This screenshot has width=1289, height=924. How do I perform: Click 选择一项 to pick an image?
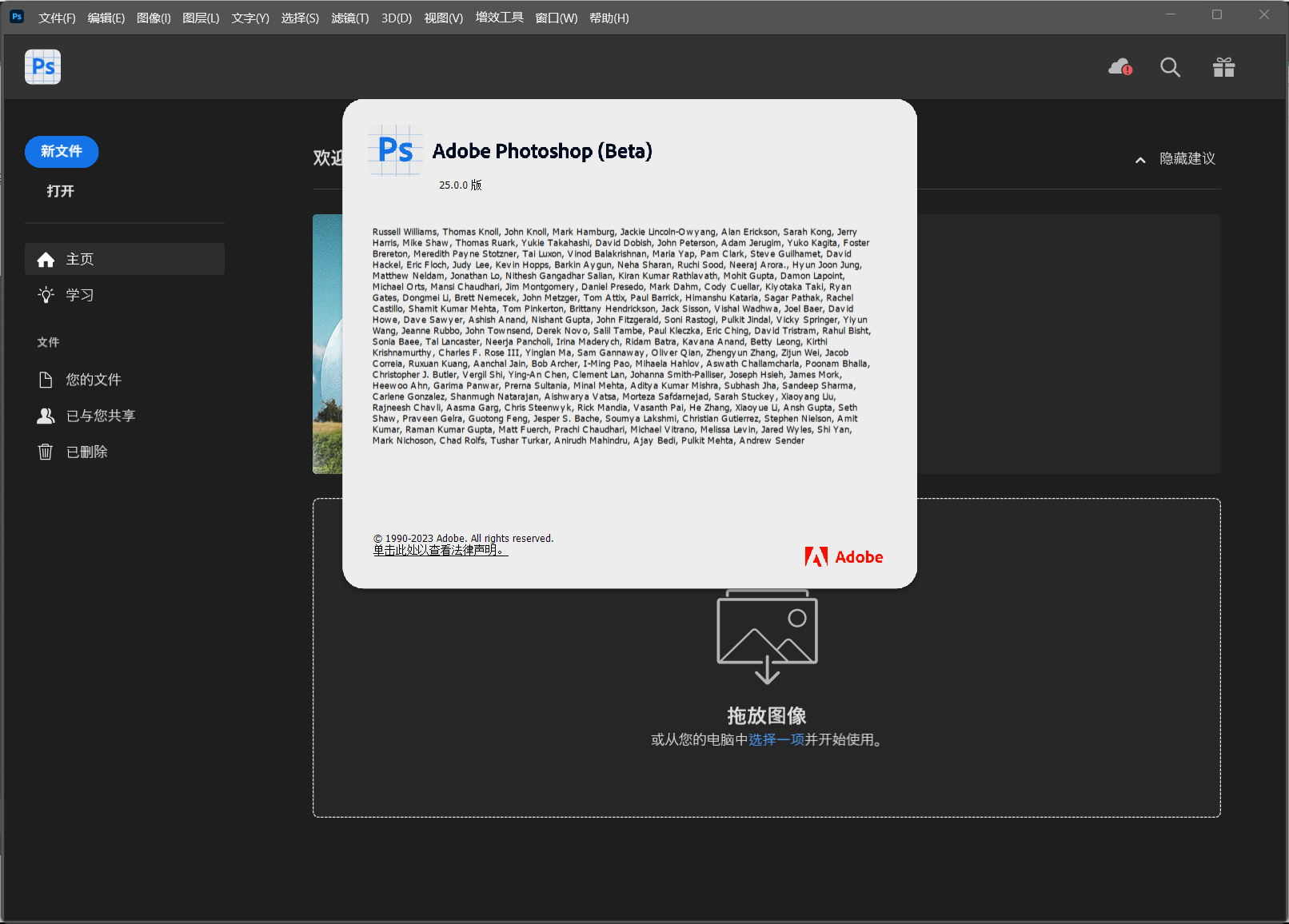pos(775,740)
